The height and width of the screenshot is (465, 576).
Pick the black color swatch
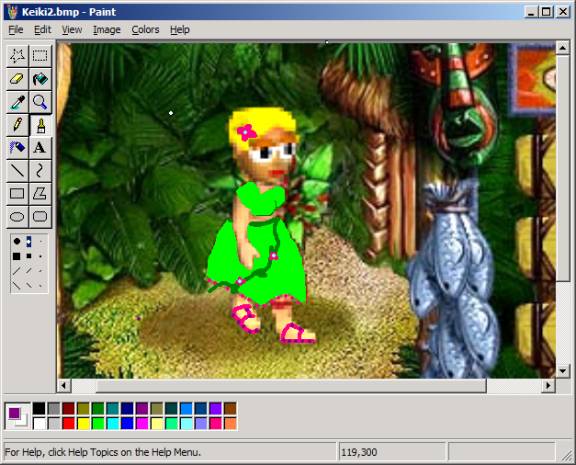39,408
